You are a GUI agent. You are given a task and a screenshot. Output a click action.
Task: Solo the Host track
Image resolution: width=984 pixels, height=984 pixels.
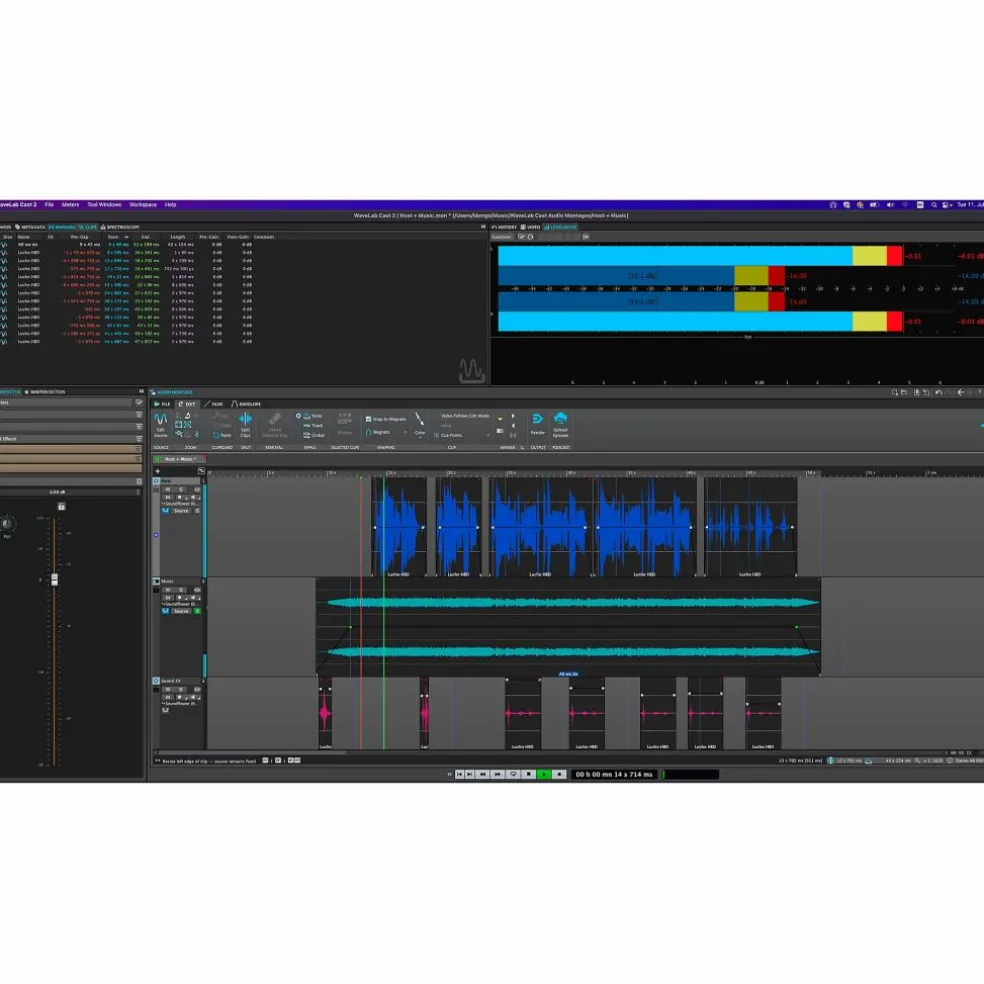click(181, 489)
